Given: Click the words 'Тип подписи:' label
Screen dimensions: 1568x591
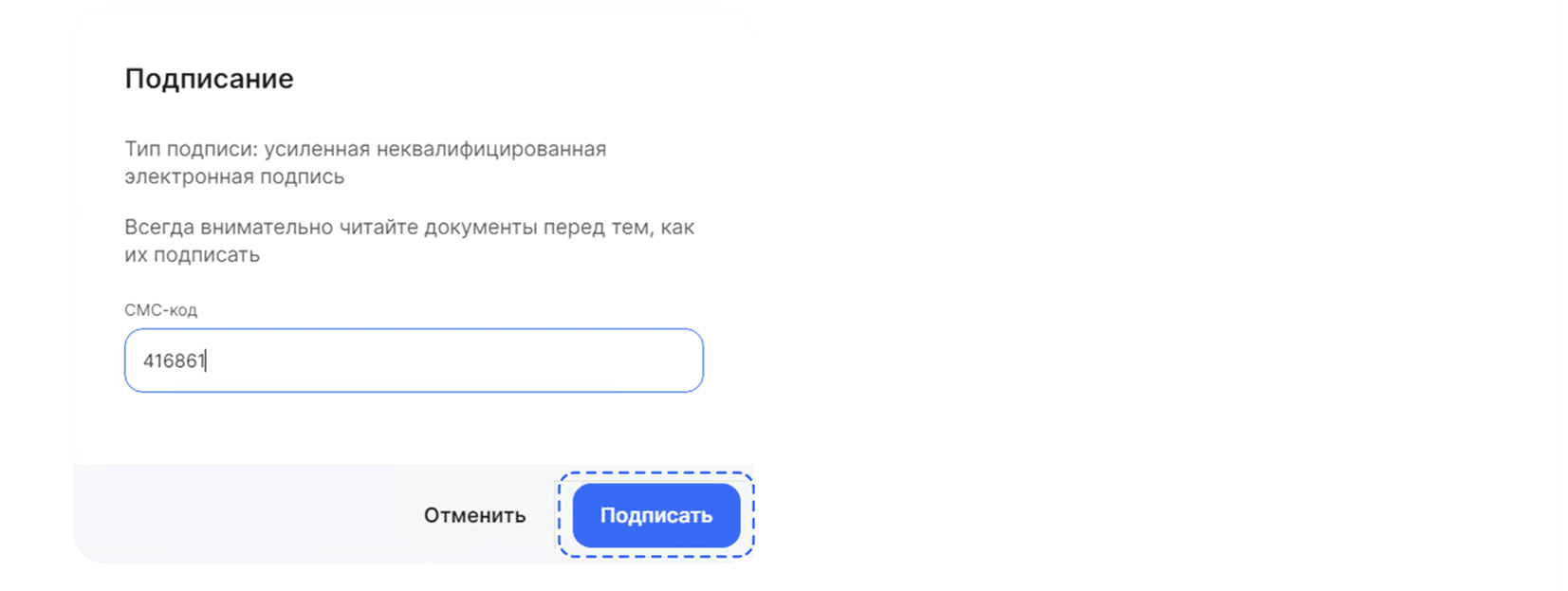Looking at the screenshot, I should coord(191,149).
